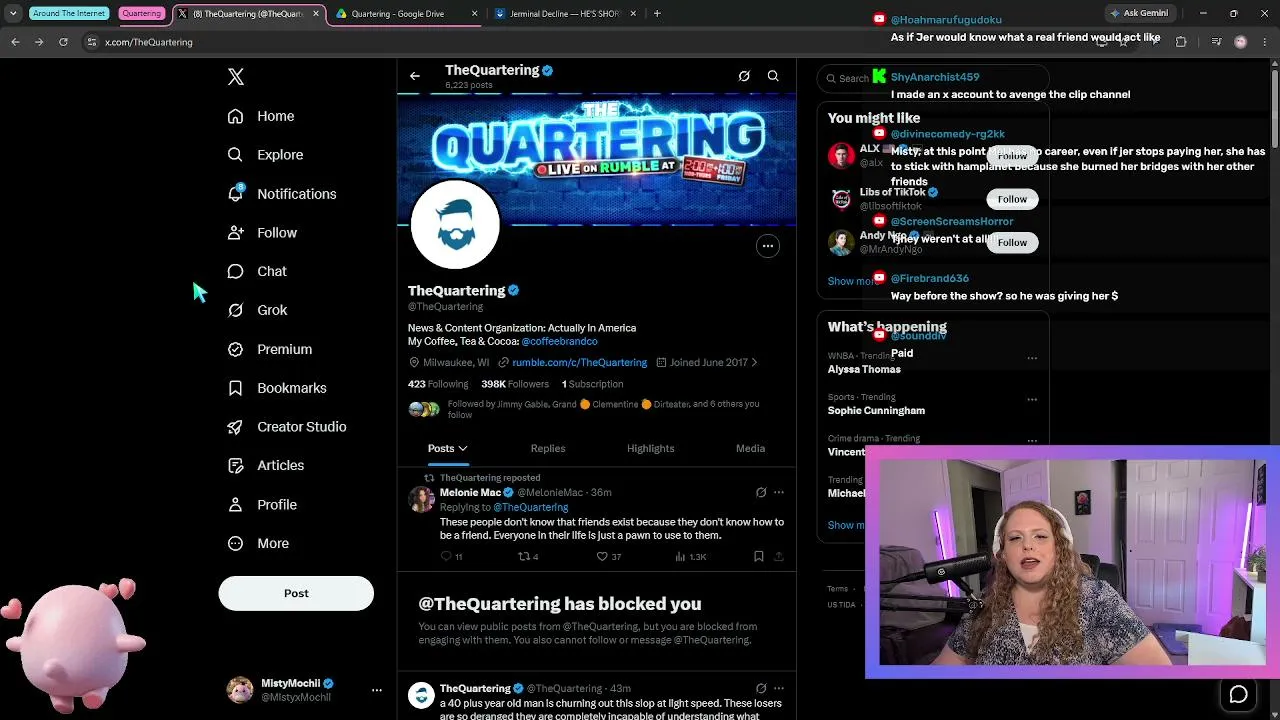View the 423 Following list
The height and width of the screenshot is (720, 1280).
click(x=438, y=384)
